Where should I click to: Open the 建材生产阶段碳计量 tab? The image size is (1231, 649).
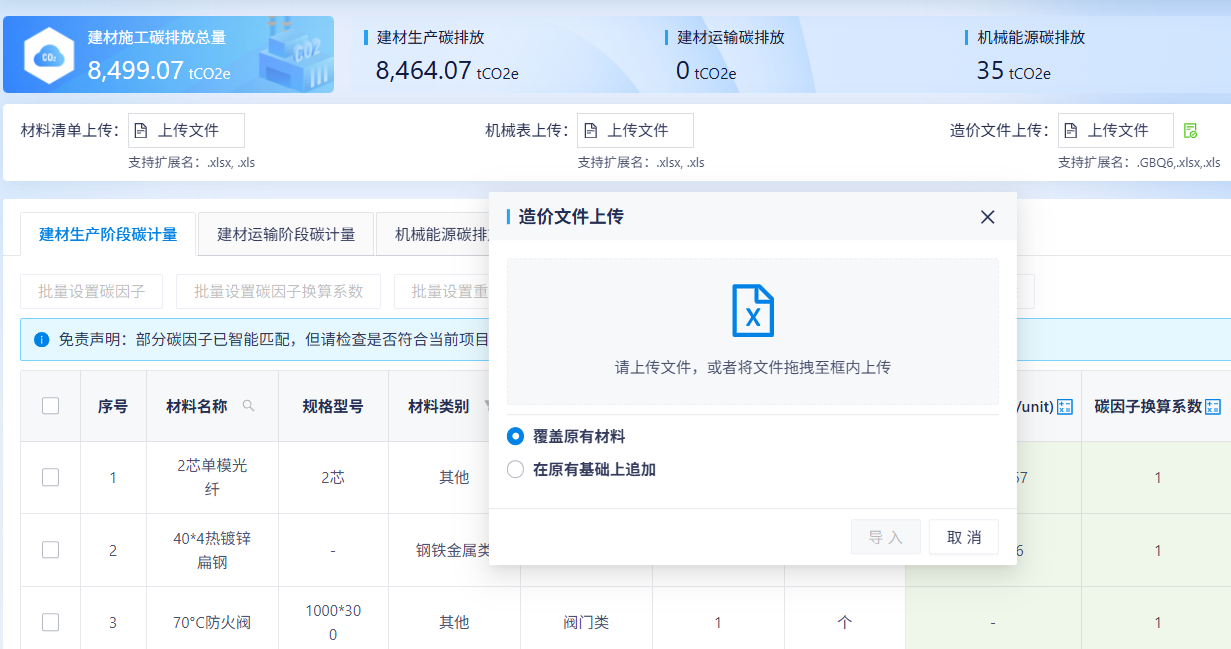pos(108,235)
